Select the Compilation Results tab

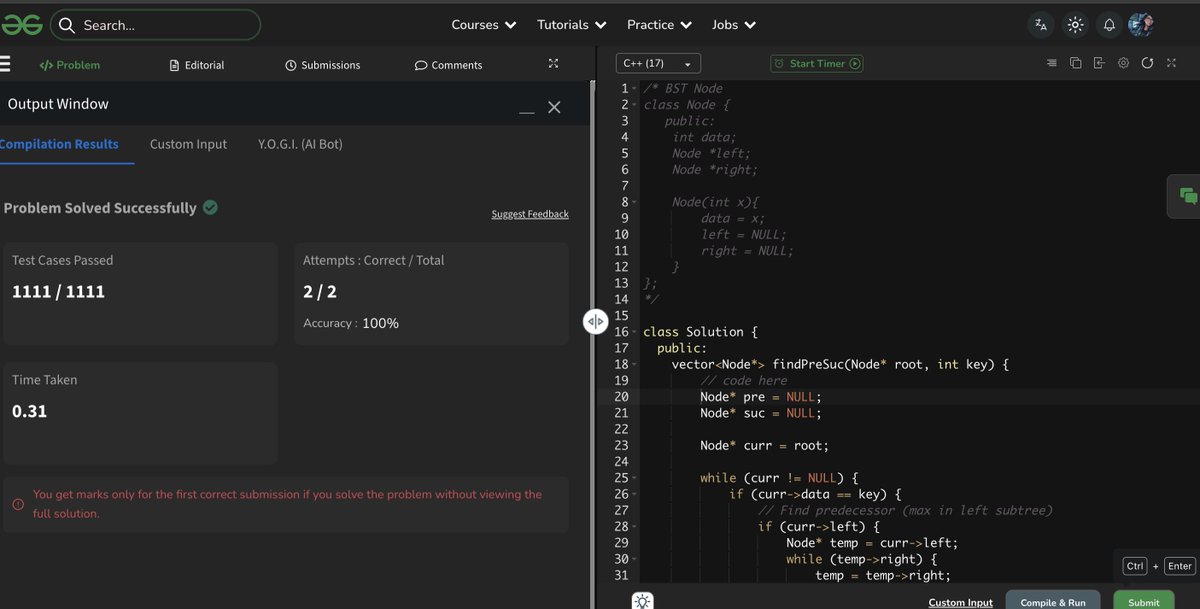(x=59, y=144)
